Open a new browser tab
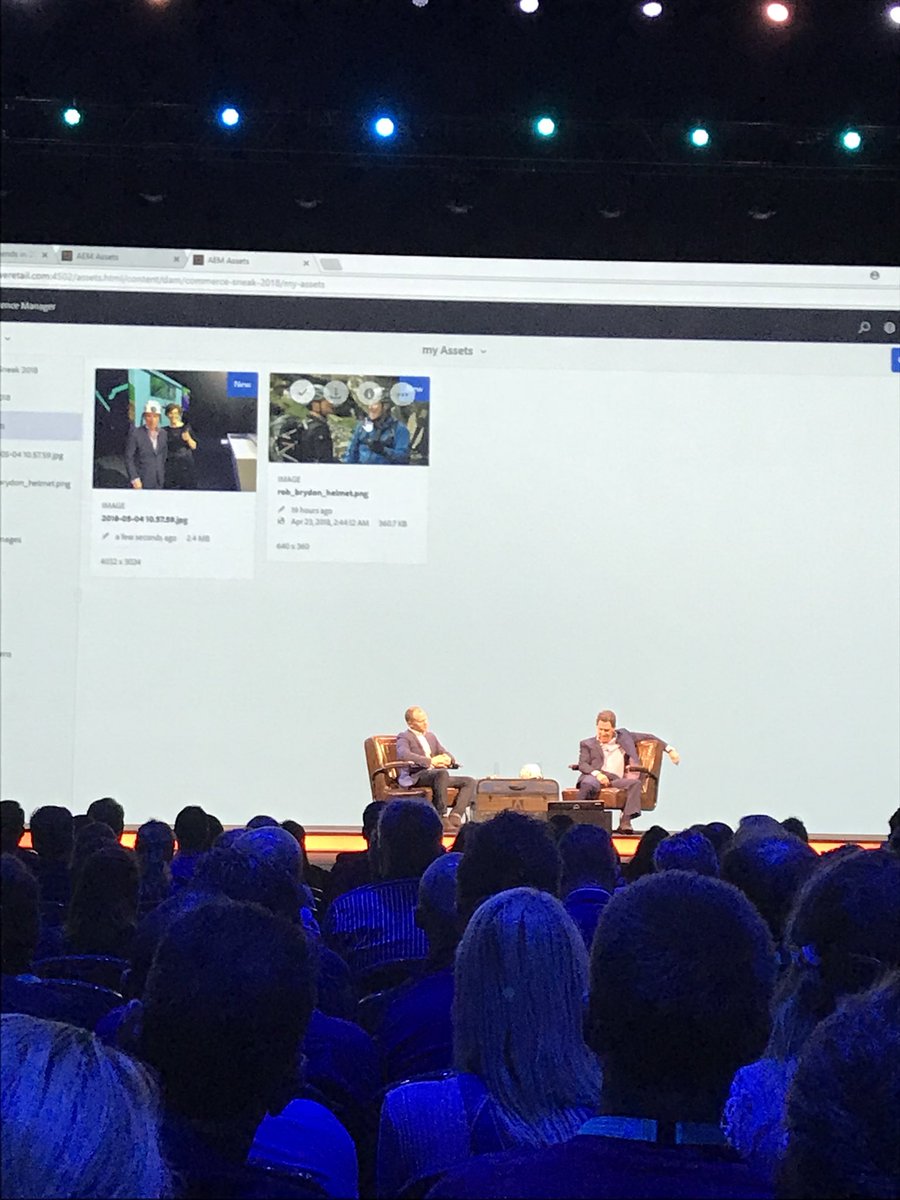 pos(331,264)
